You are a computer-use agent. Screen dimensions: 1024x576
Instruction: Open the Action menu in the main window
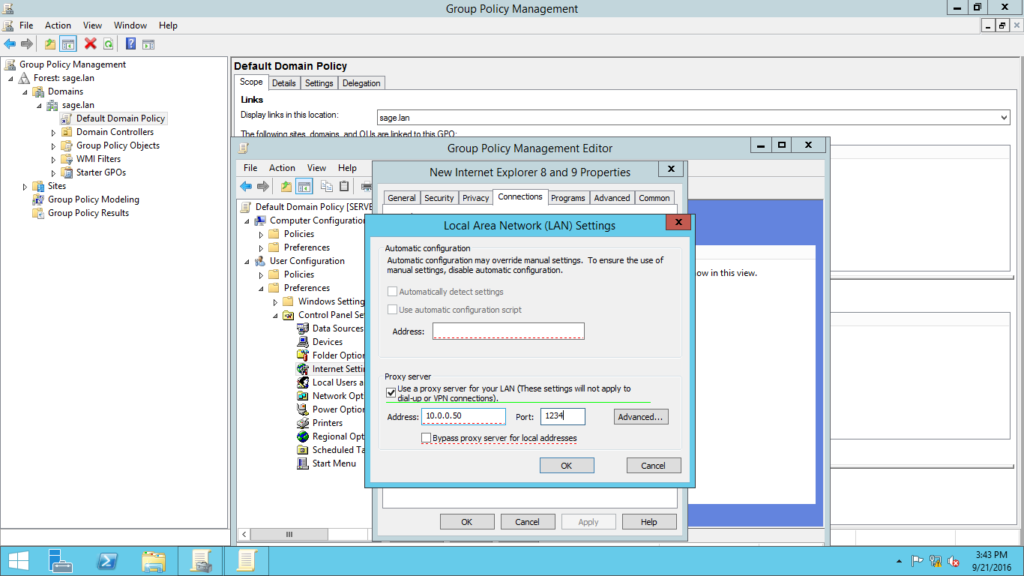pos(58,25)
